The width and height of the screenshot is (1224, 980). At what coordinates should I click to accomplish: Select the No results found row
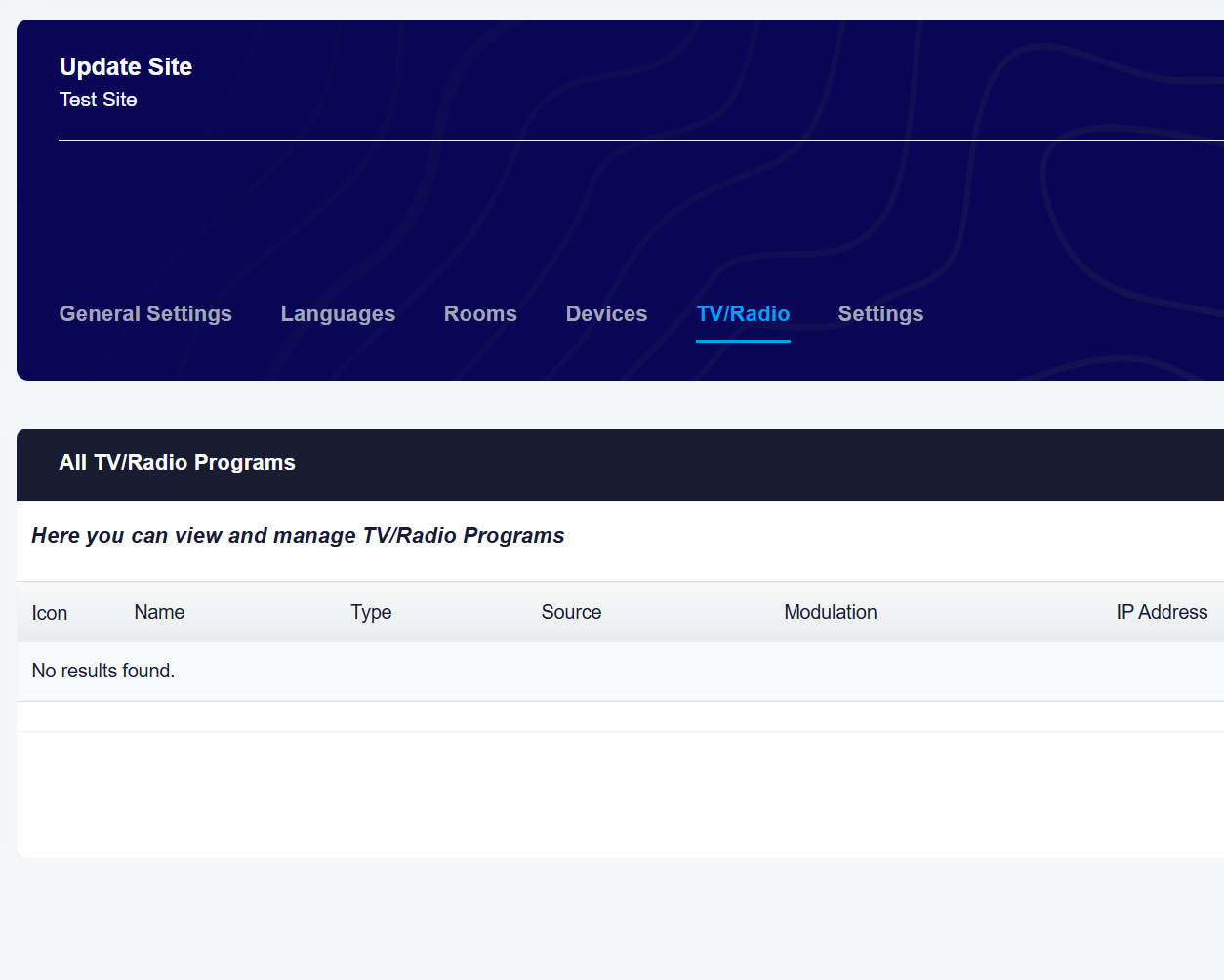click(103, 671)
